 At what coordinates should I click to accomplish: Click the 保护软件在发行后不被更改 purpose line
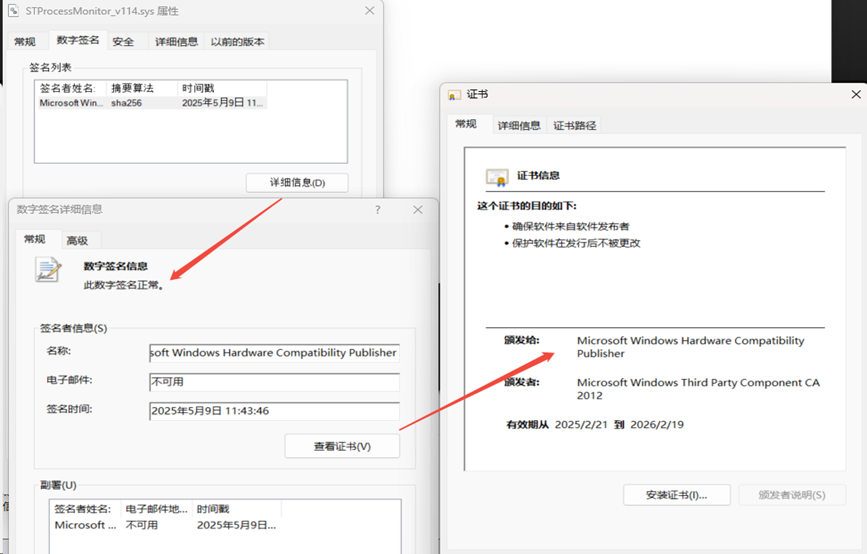point(576,243)
